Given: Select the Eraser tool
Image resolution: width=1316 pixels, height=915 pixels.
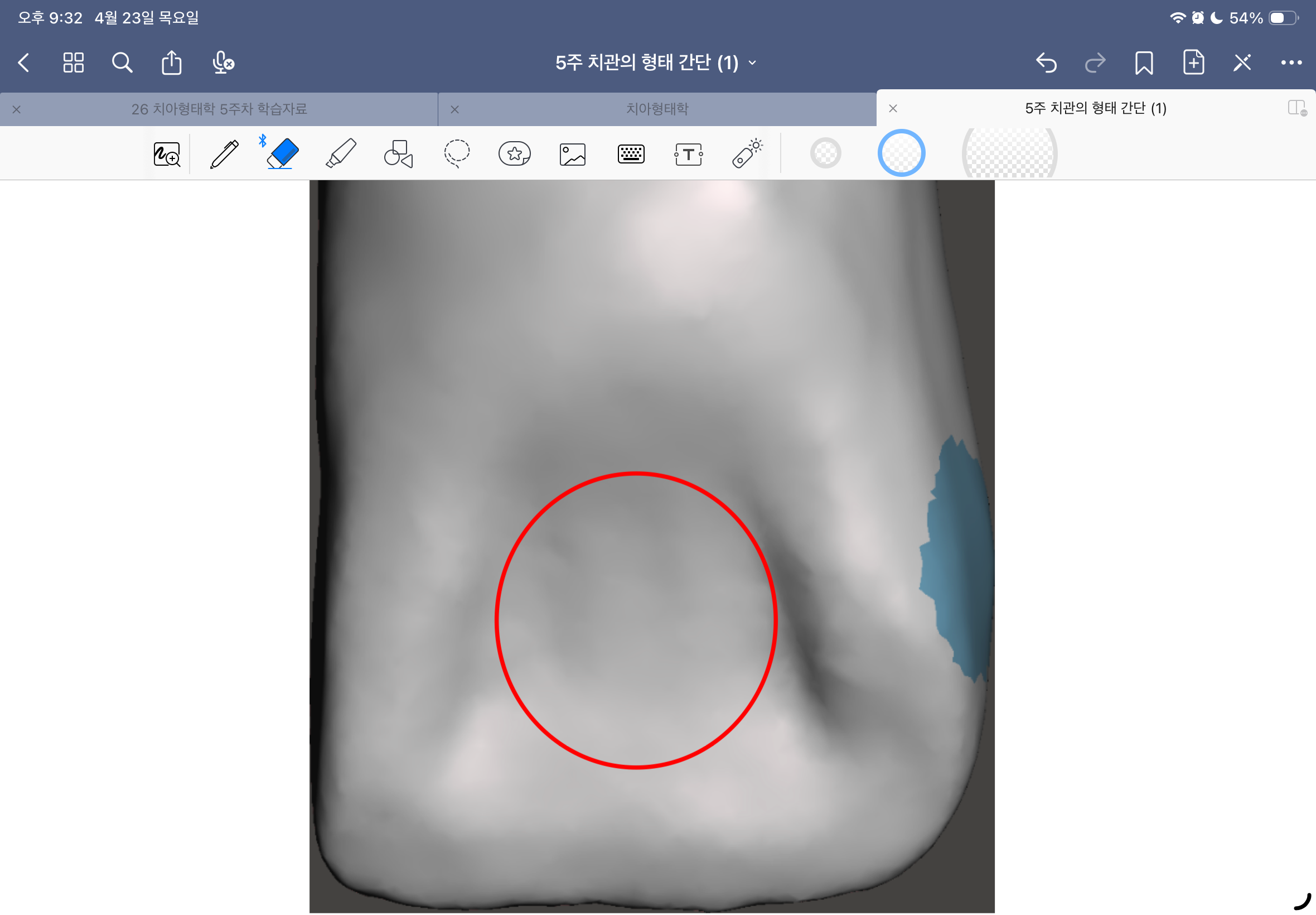Looking at the screenshot, I should [x=283, y=153].
